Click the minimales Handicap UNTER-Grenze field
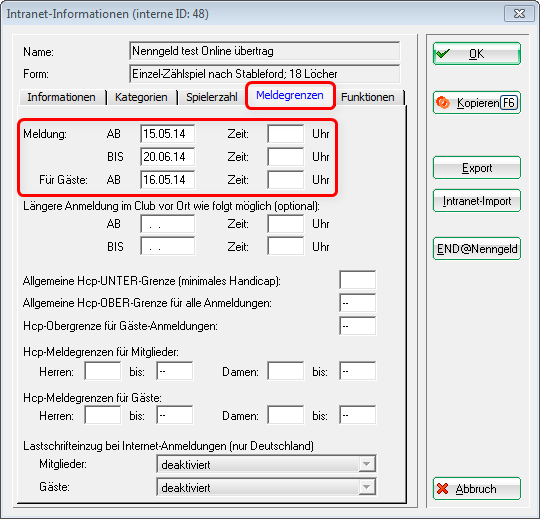This screenshot has width=540, height=519. click(357, 280)
